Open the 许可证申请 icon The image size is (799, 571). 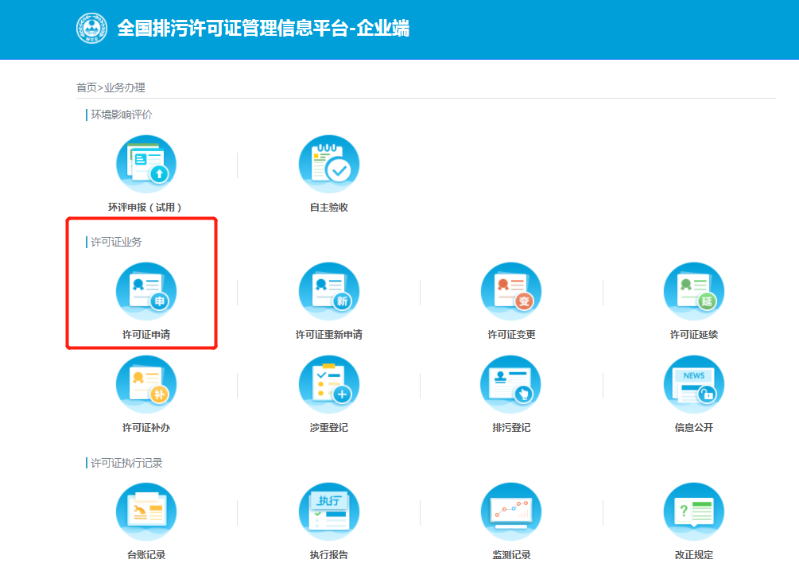pyautogui.click(x=146, y=292)
